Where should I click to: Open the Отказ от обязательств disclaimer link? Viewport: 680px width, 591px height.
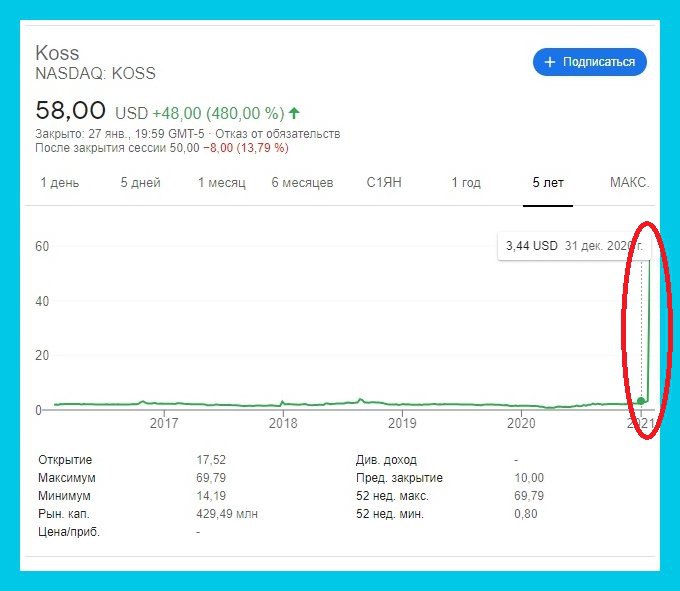[278, 134]
